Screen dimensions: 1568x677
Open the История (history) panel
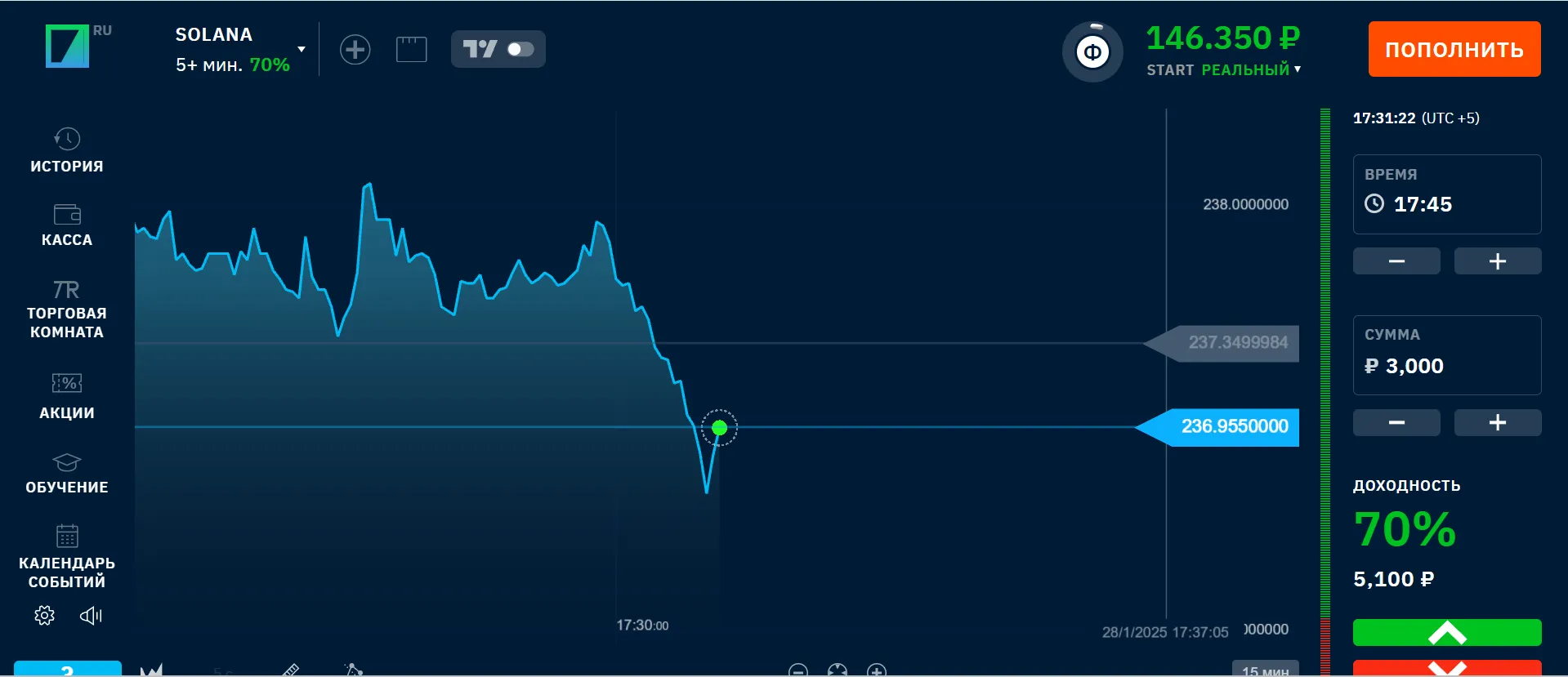67,150
